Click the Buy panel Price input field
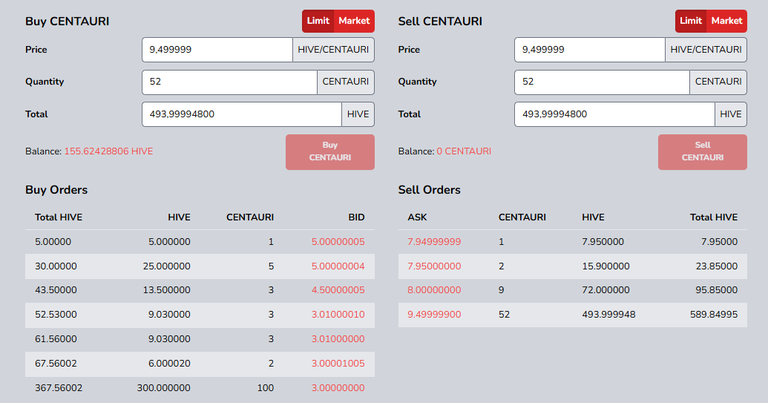The width and height of the screenshot is (768, 403). (x=217, y=50)
